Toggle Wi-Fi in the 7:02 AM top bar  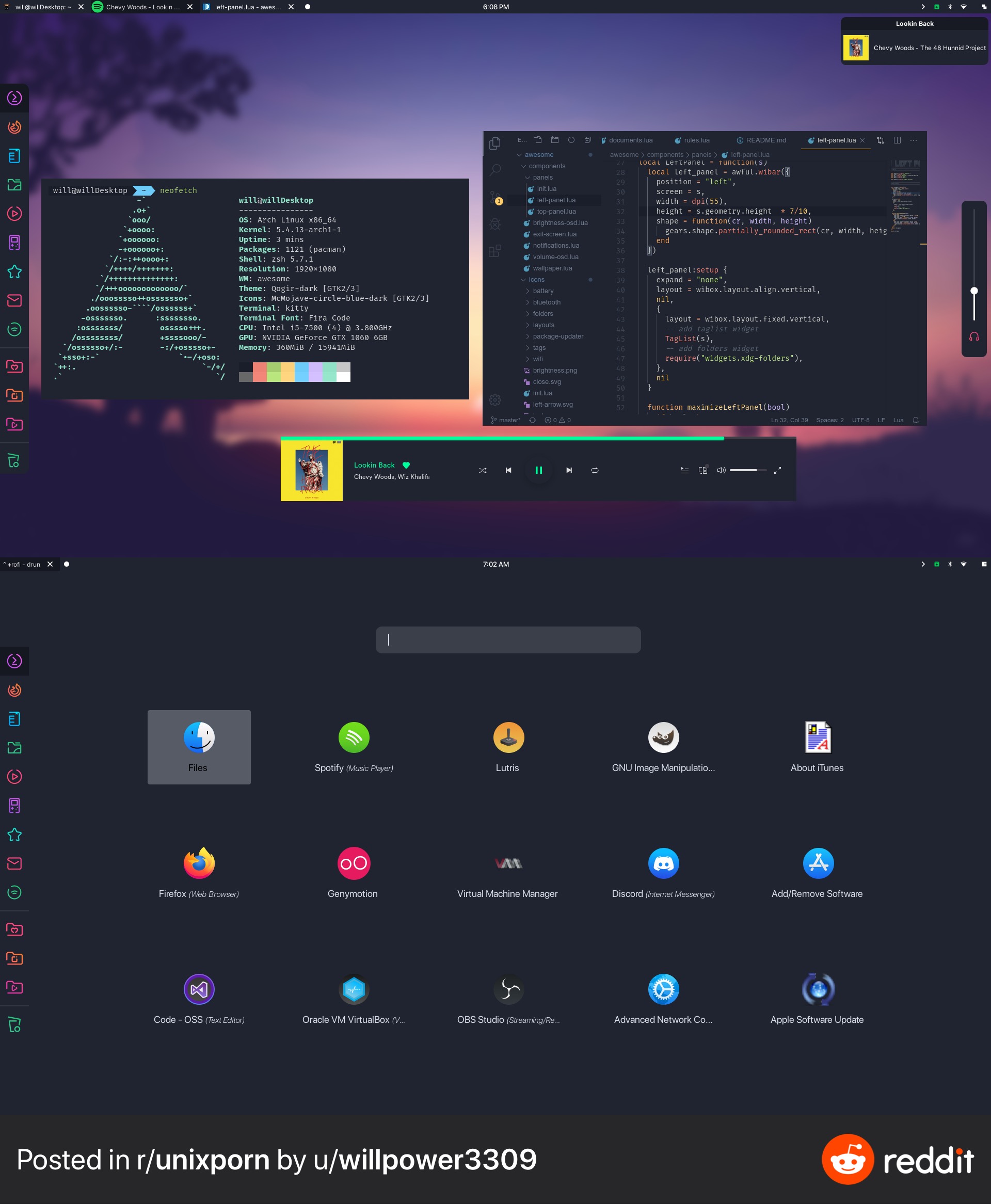pos(964,565)
